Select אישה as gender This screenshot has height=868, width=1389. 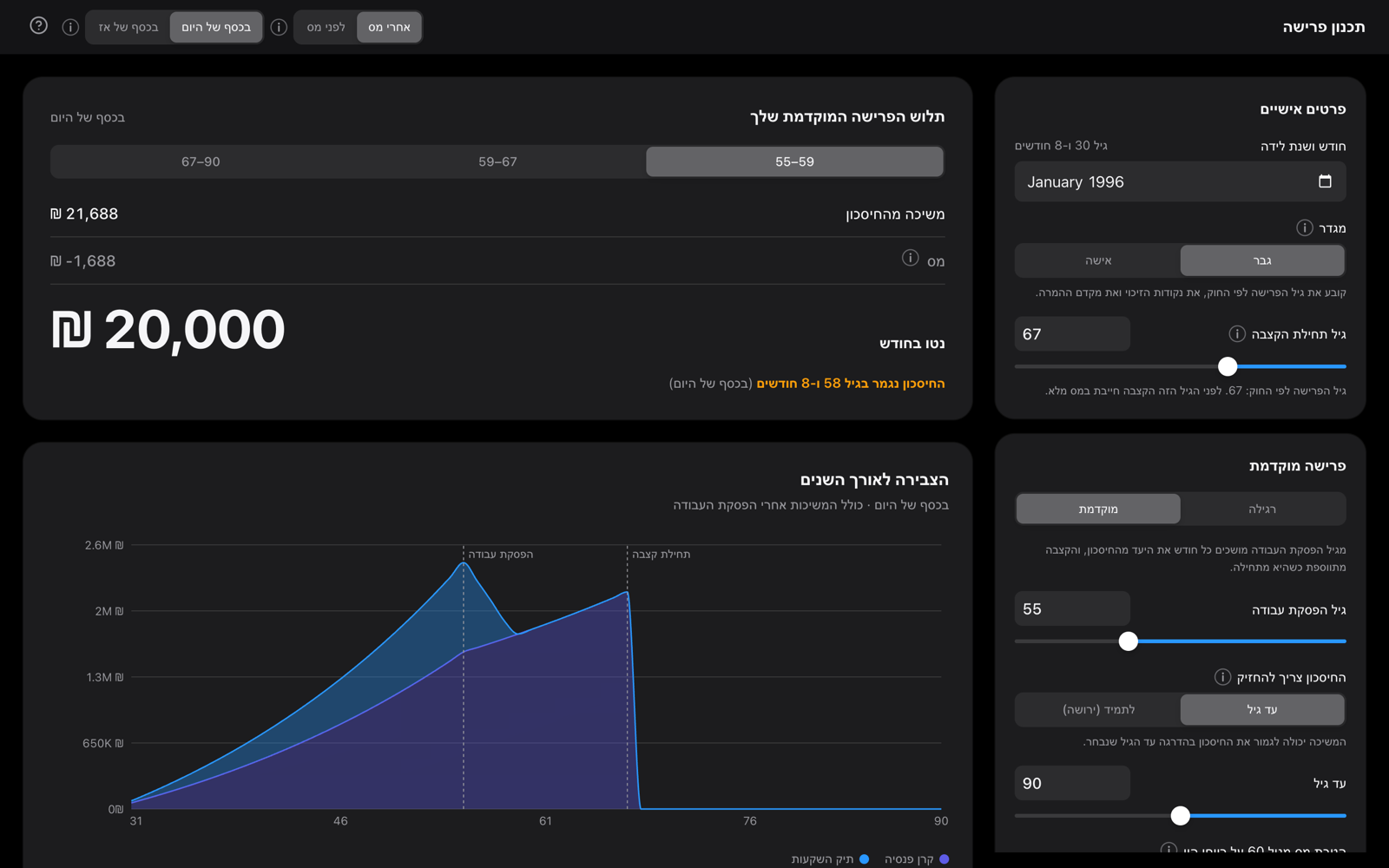click(x=1098, y=260)
